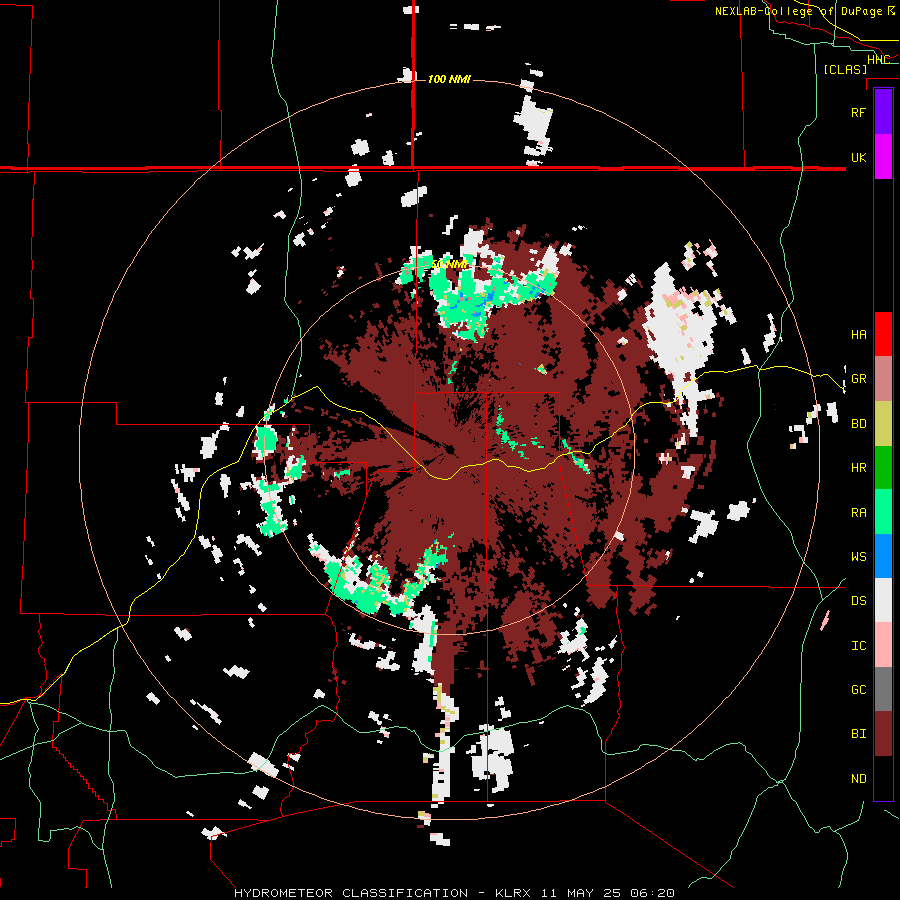Click the blue WS color swatch
The height and width of the screenshot is (900, 900).
pos(883,556)
